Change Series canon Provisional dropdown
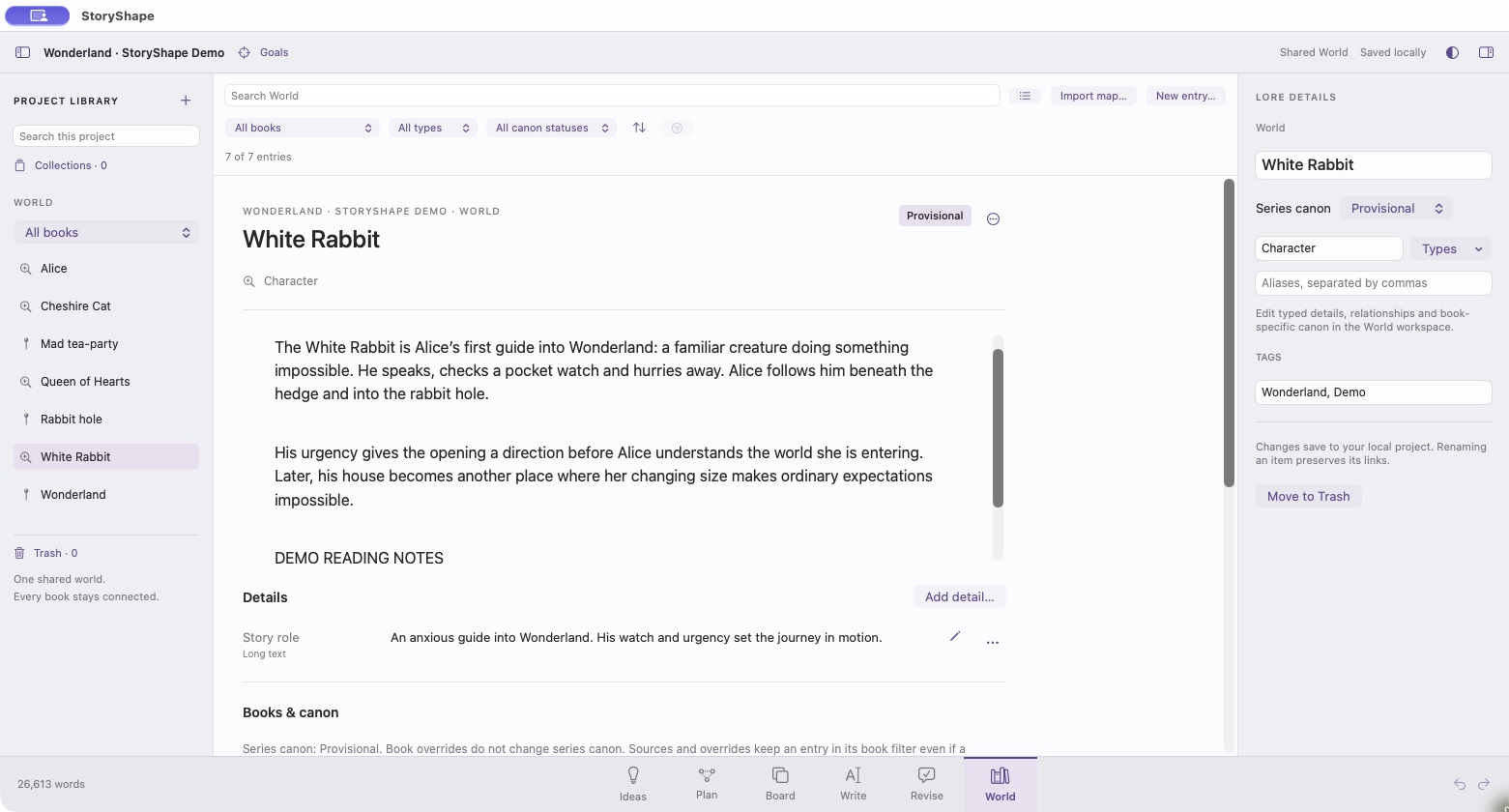 click(1396, 209)
